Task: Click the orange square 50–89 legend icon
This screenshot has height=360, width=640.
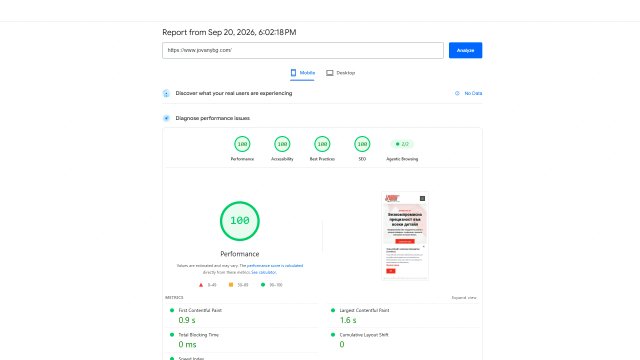Action: point(231,285)
